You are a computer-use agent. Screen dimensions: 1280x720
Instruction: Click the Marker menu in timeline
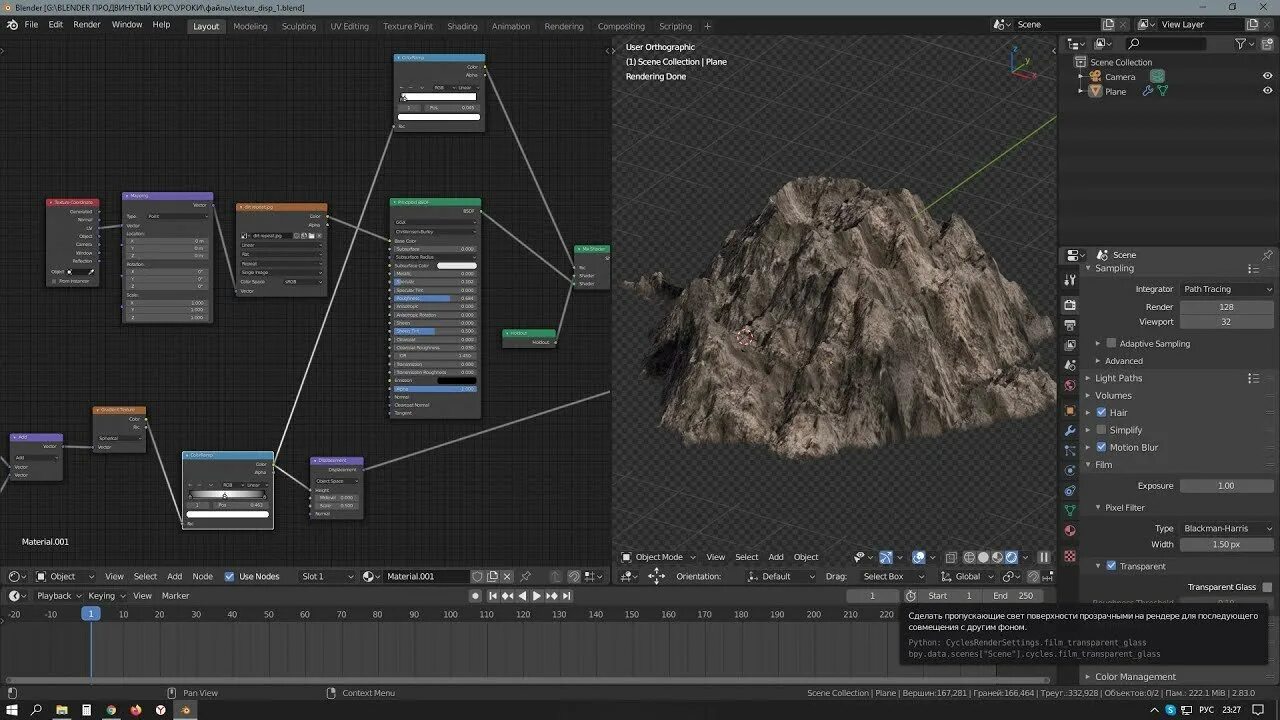[175, 596]
